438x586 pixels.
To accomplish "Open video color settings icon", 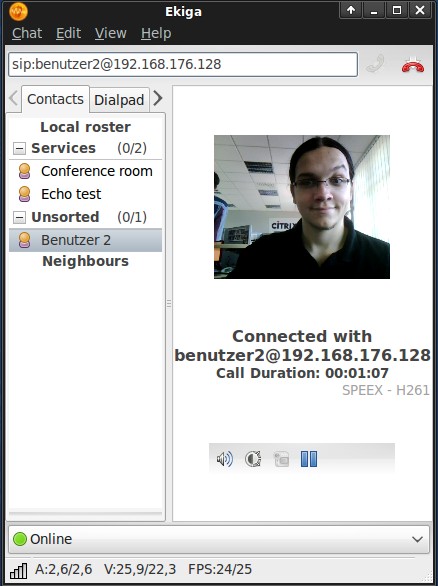I will pos(253,459).
